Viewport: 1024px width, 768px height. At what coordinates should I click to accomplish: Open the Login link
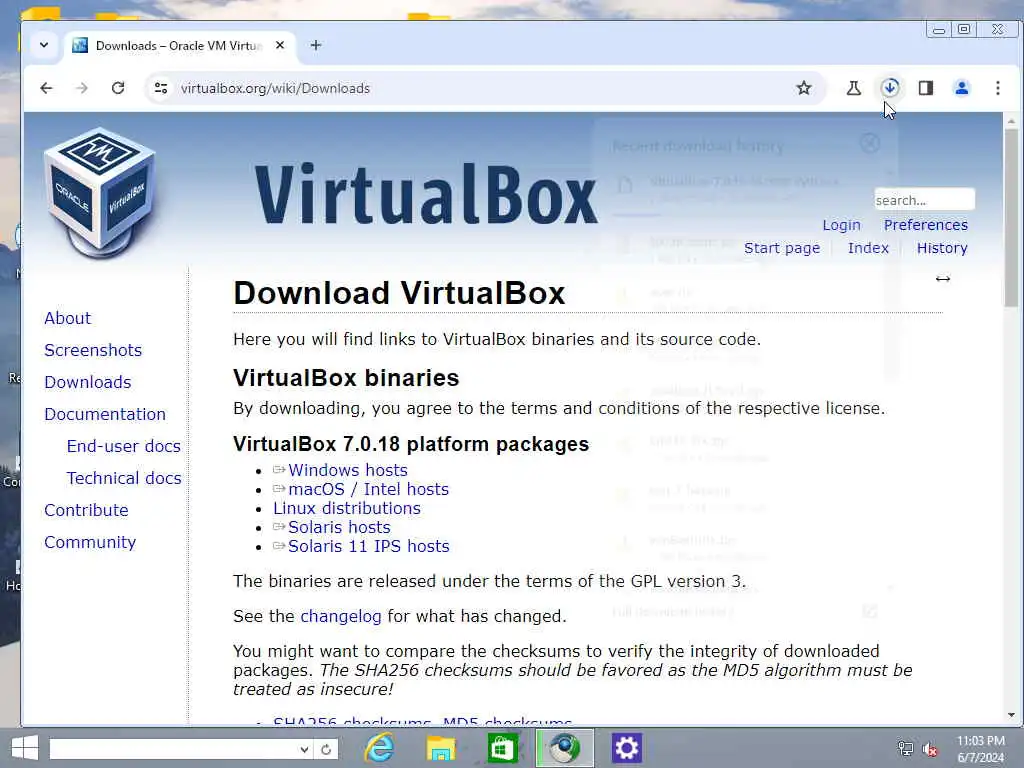pos(841,225)
